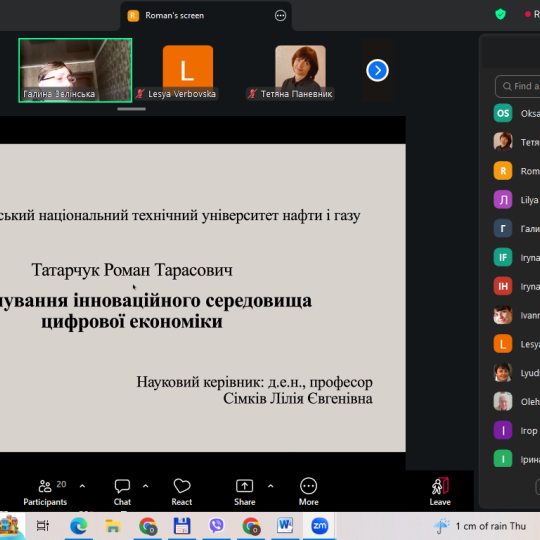540x540 pixels.
Task: Click the green encryption shield icon
Action: (500, 14)
